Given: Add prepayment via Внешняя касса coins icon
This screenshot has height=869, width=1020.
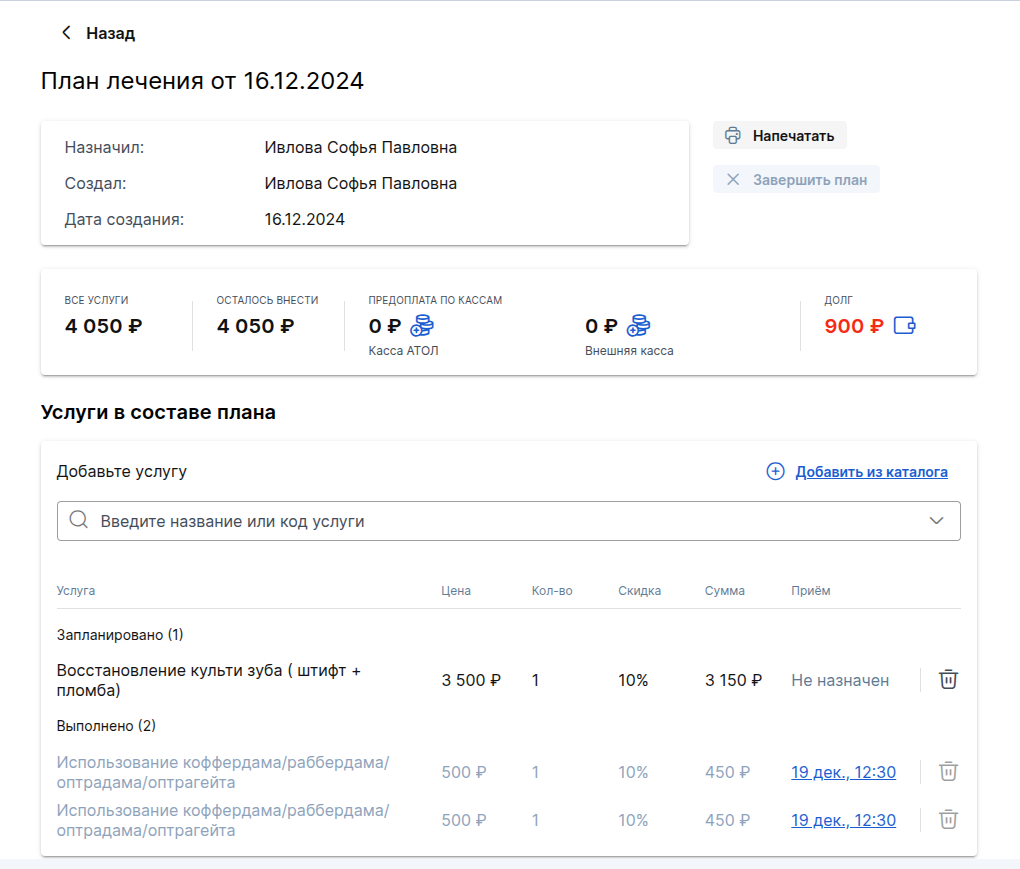Looking at the screenshot, I should (x=638, y=325).
